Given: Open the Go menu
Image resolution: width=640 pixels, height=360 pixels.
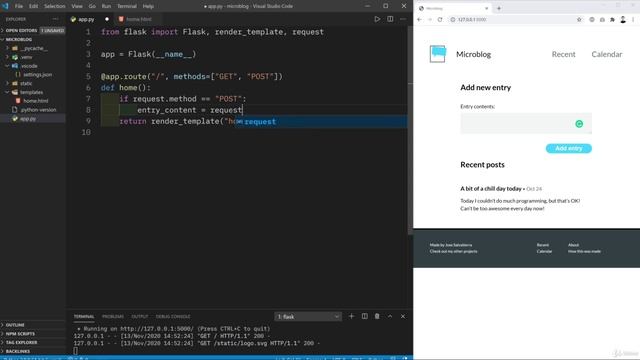Looking at the screenshot, I should (x=92, y=6).
